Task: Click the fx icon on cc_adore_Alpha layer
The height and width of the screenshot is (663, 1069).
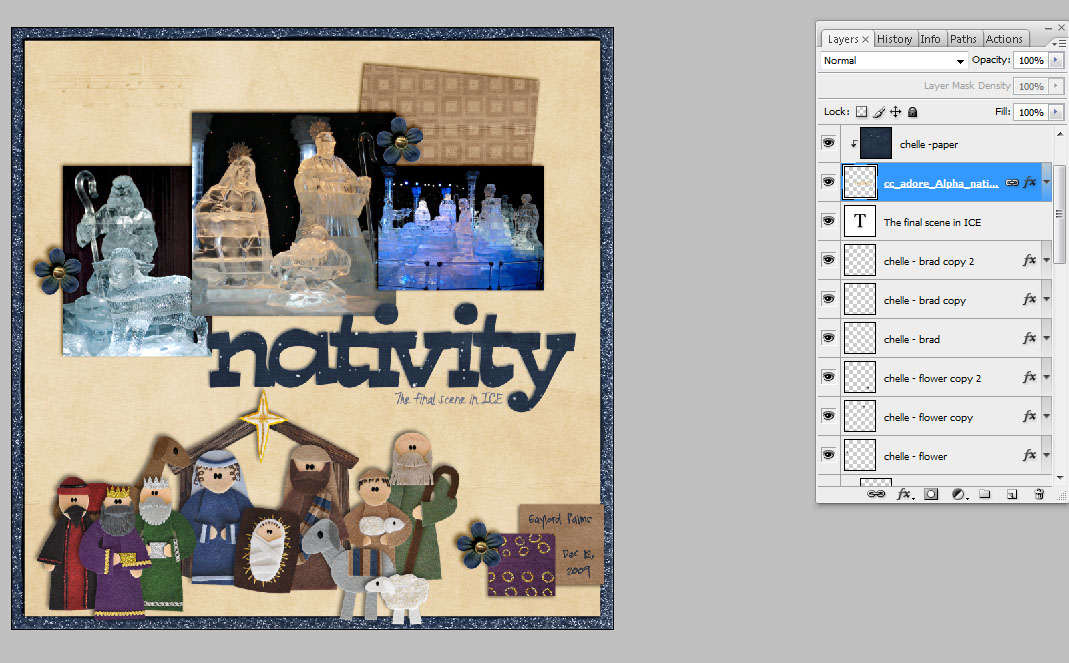Action: 1029,182
